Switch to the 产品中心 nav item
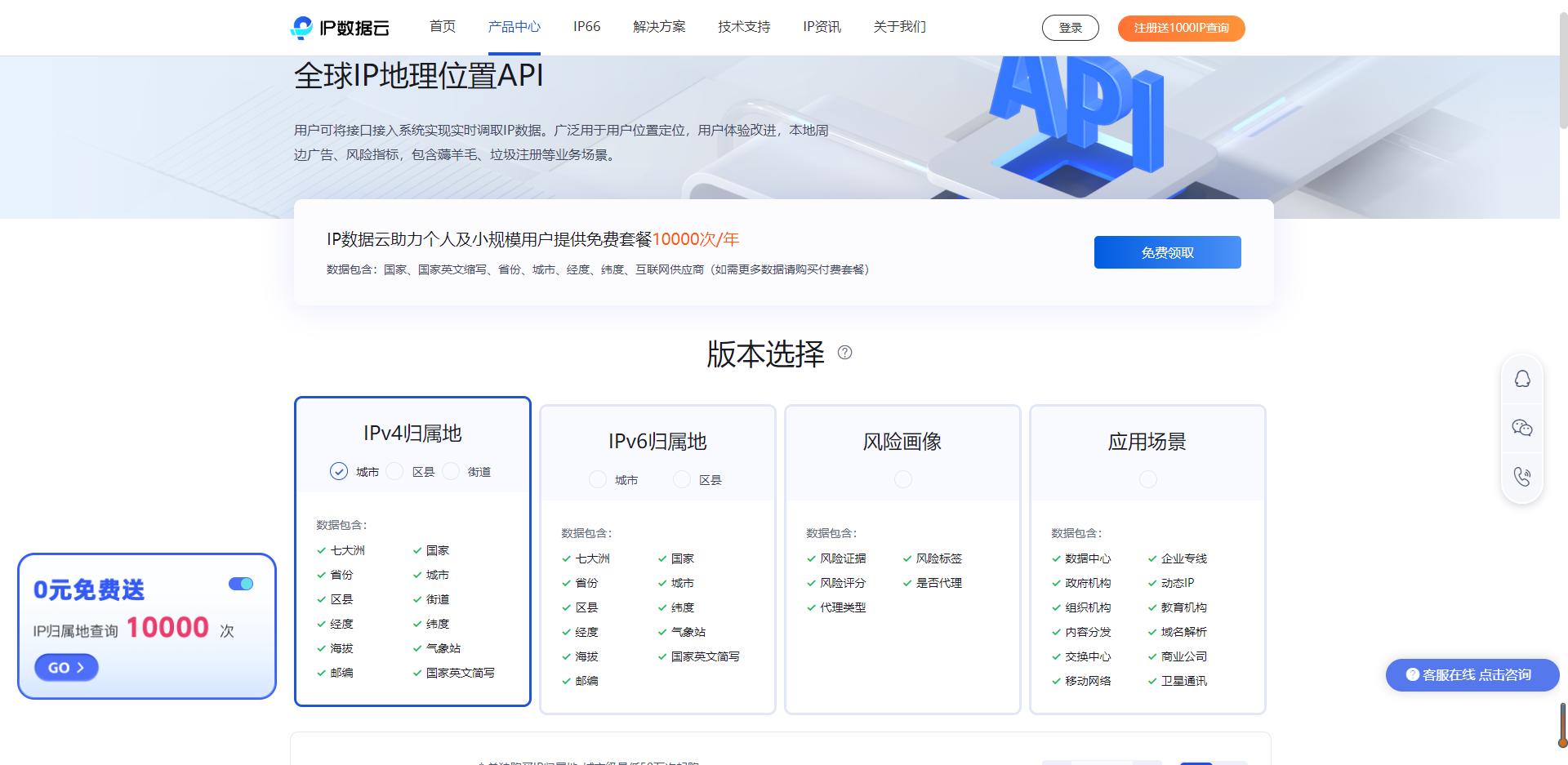The width and height of the screenshot is (1568, 765). [514, 27]
